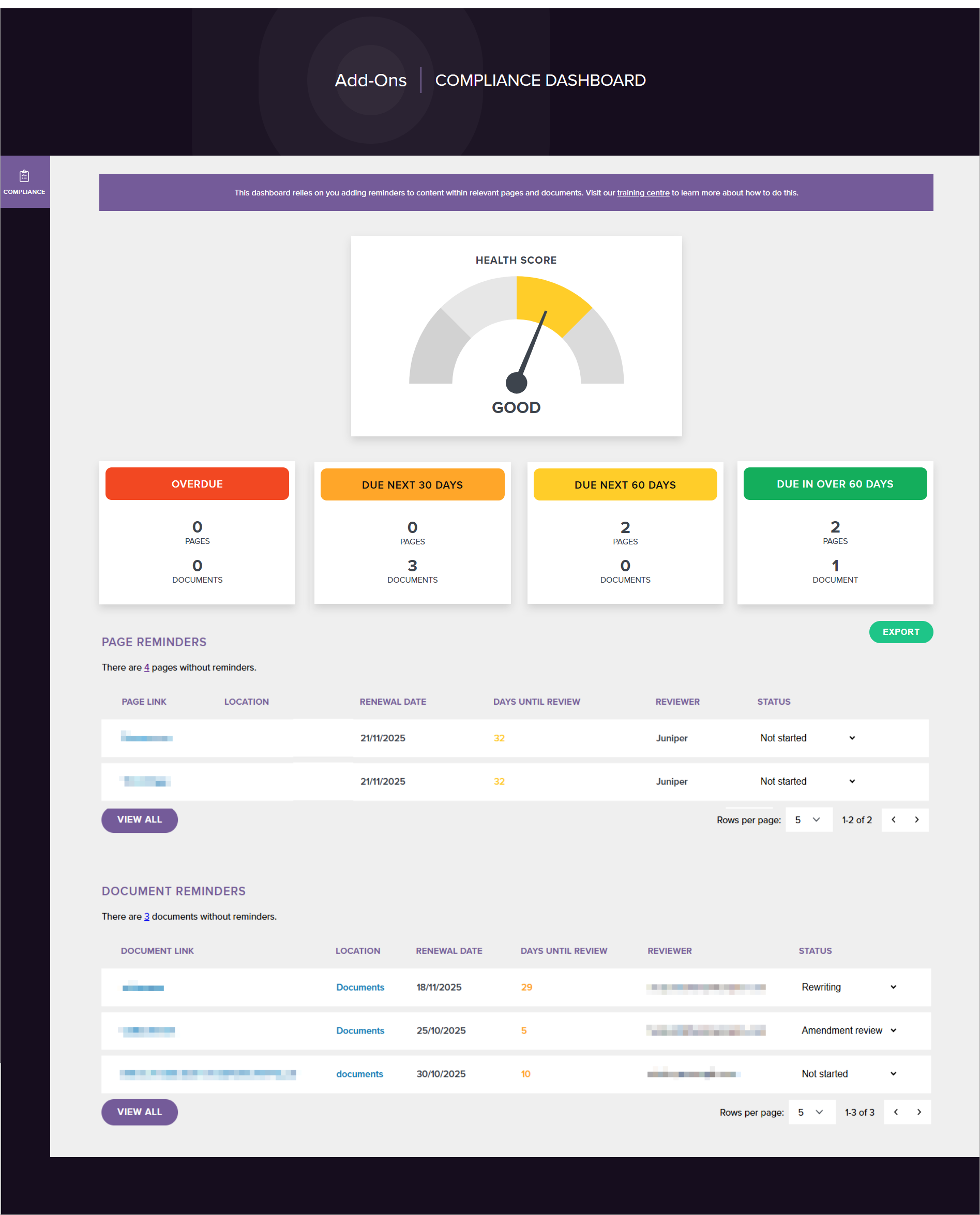The image size is (980, 1215).
Task: Open the training centre link
Action: point(642,193)
